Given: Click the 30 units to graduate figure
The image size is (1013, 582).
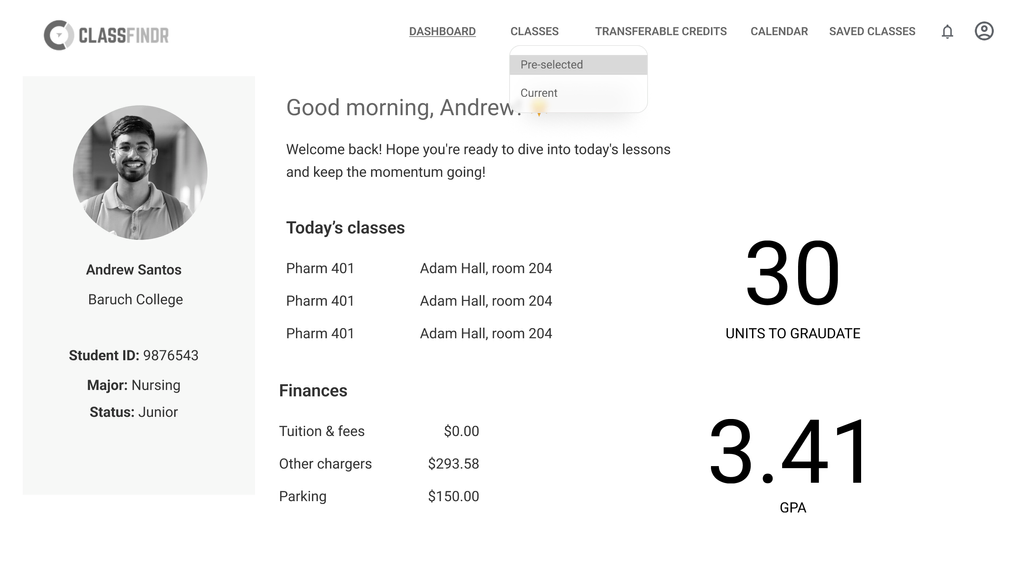Looking at the screenshot, I should tap(793, 273).
